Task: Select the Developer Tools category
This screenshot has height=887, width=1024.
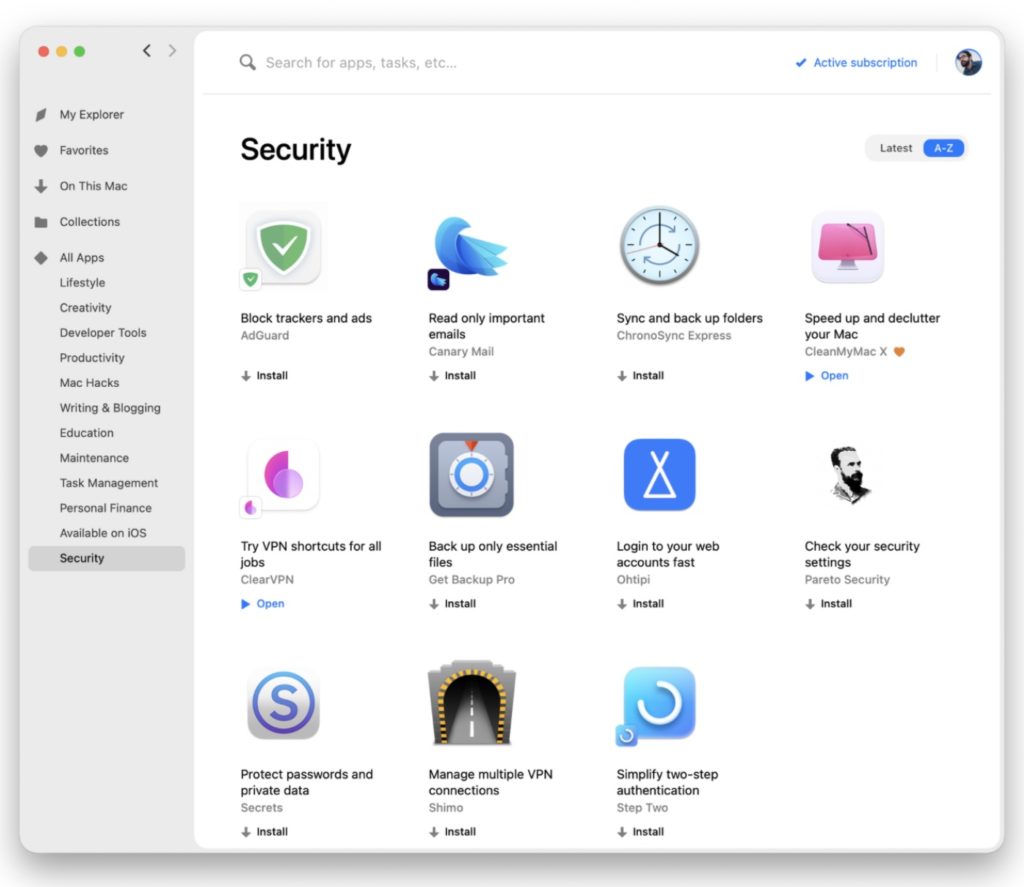Action: (x=103, y=333)
